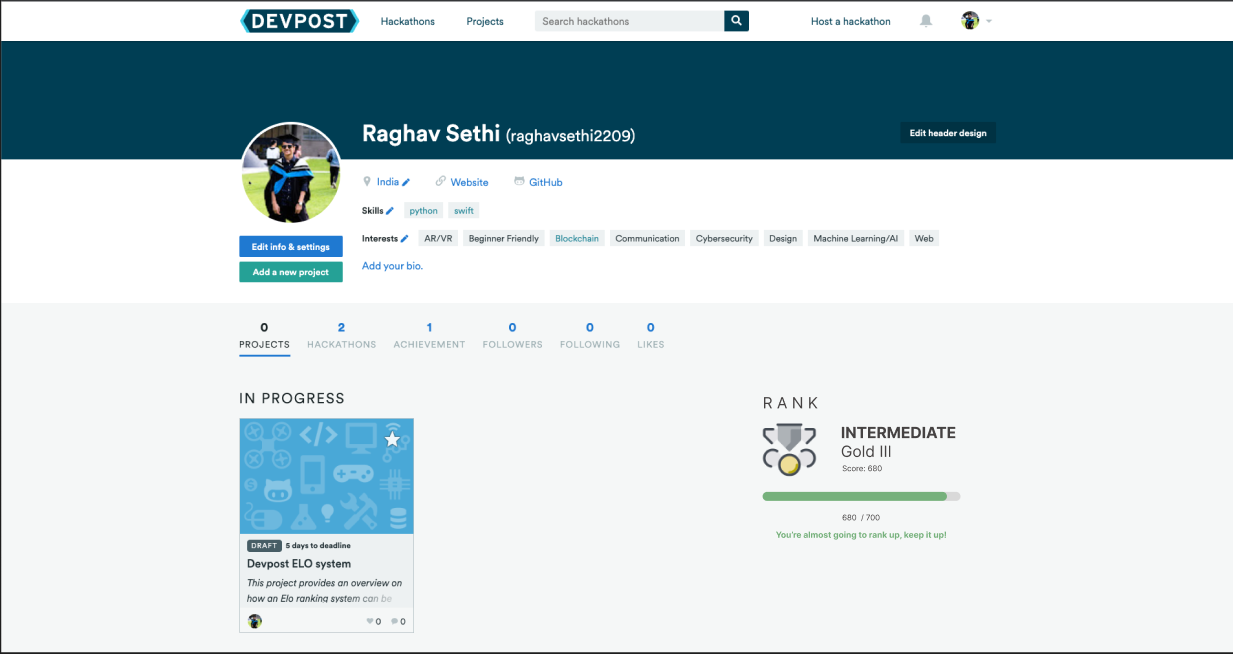1233x654 pixels.
Task: Click Add a new project button
Action: tap(291, 272)
